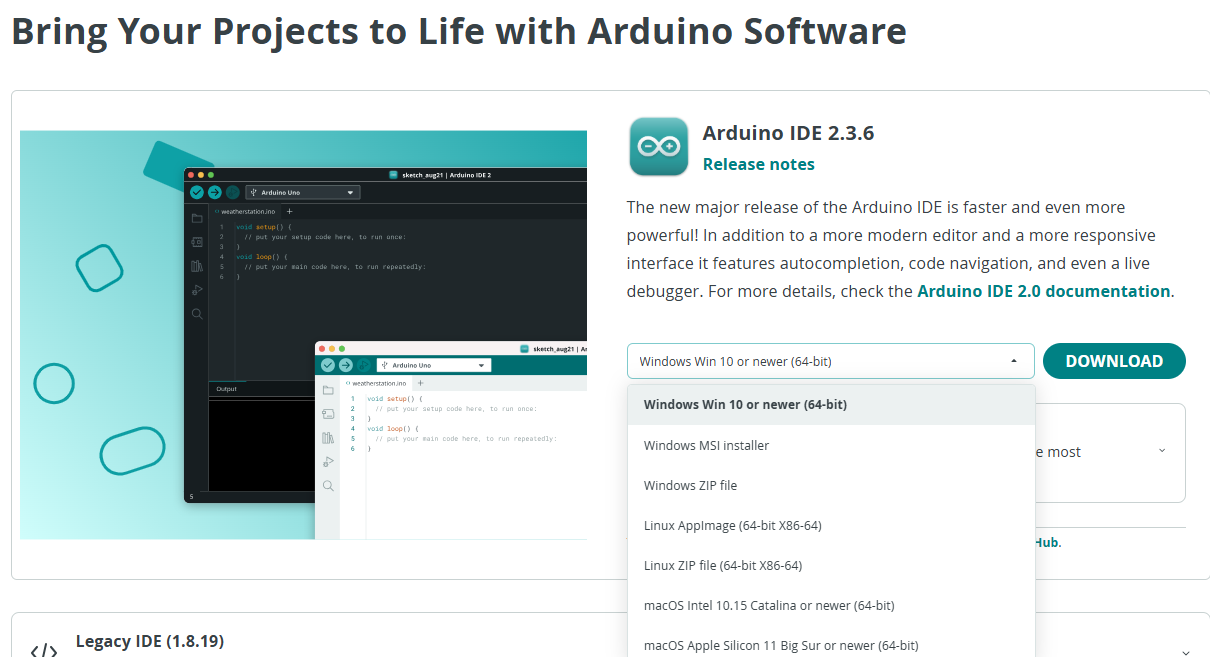Click the Arduino IDE infinity logo icon
Viewport: 1210px width, 657px height.
coord(658,147)
